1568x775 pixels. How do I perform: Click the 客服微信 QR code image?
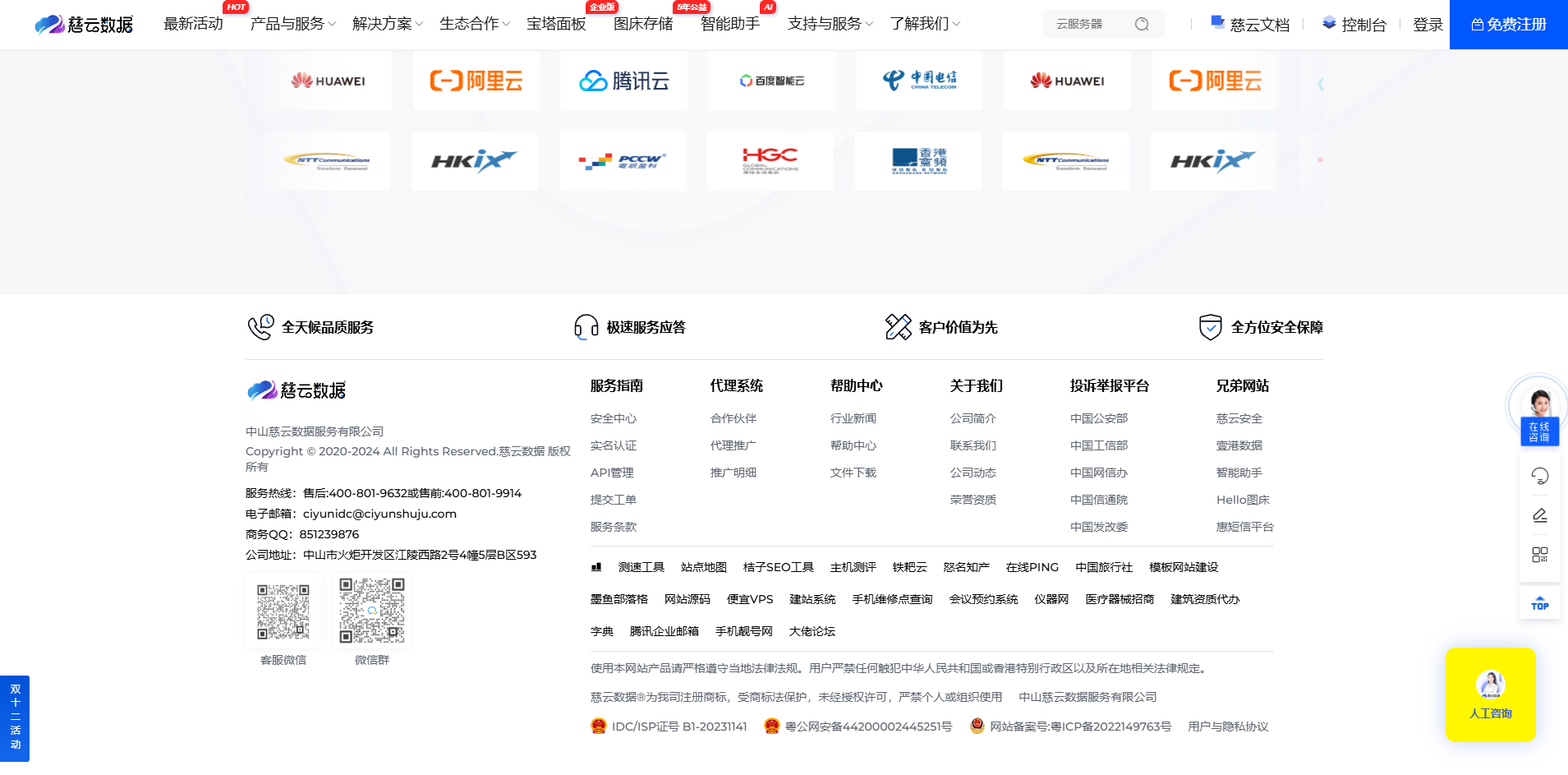coord(283,611)
